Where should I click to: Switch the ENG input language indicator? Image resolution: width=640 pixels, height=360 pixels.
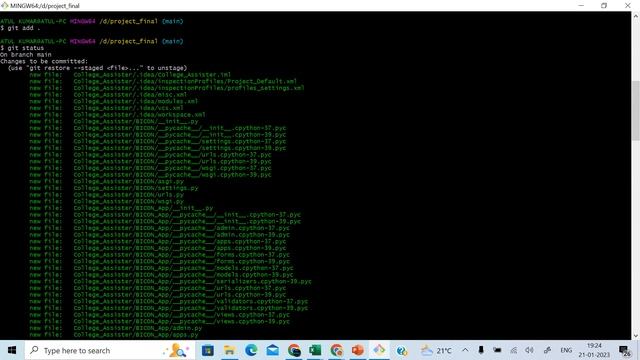point(566,350)
